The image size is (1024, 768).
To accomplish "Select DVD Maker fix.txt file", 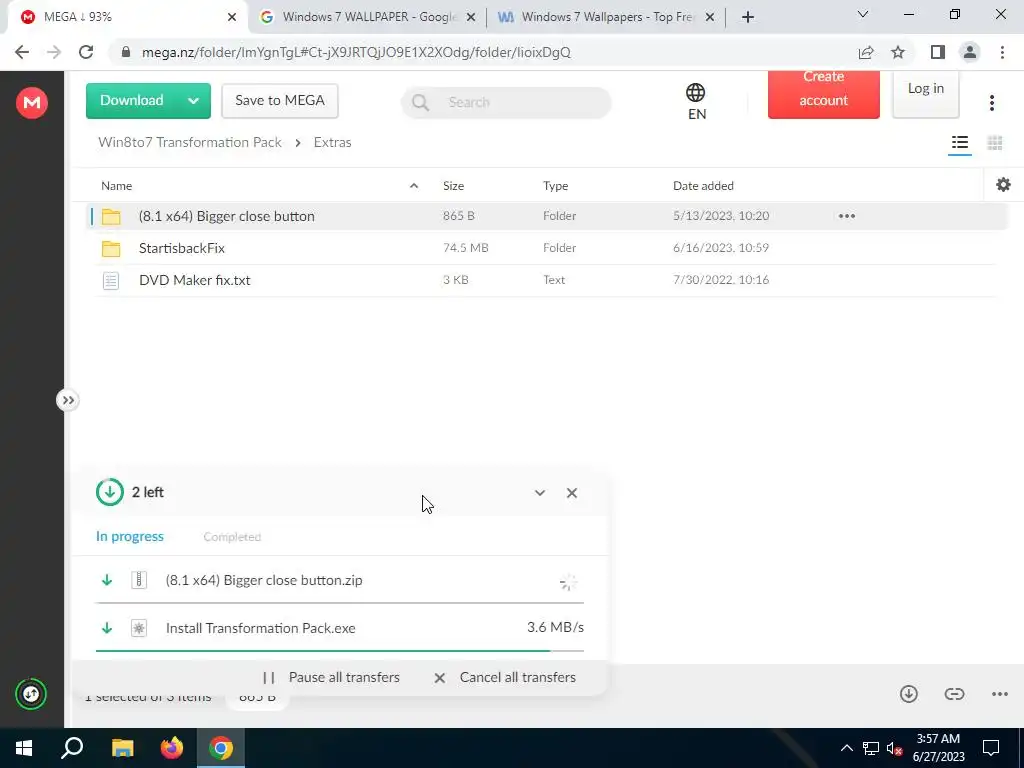I will click(546, 280).
